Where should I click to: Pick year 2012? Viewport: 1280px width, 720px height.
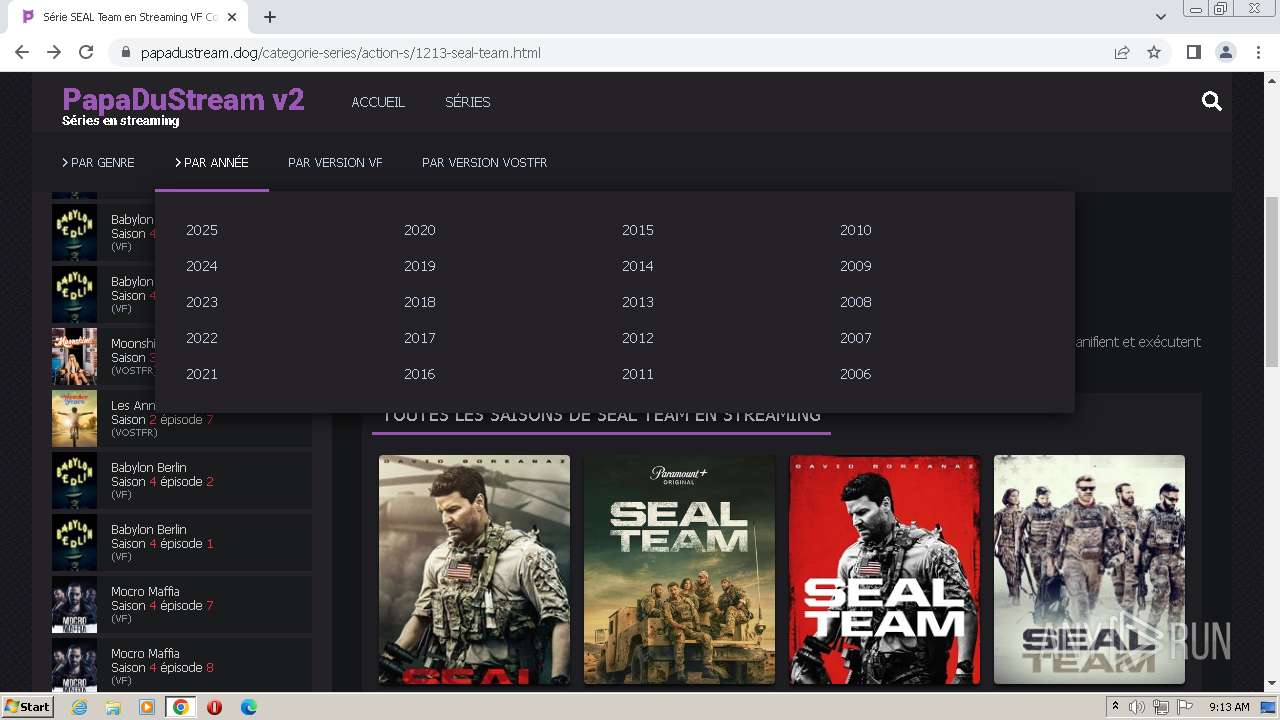pyautogui.click(x=638, y=338)
